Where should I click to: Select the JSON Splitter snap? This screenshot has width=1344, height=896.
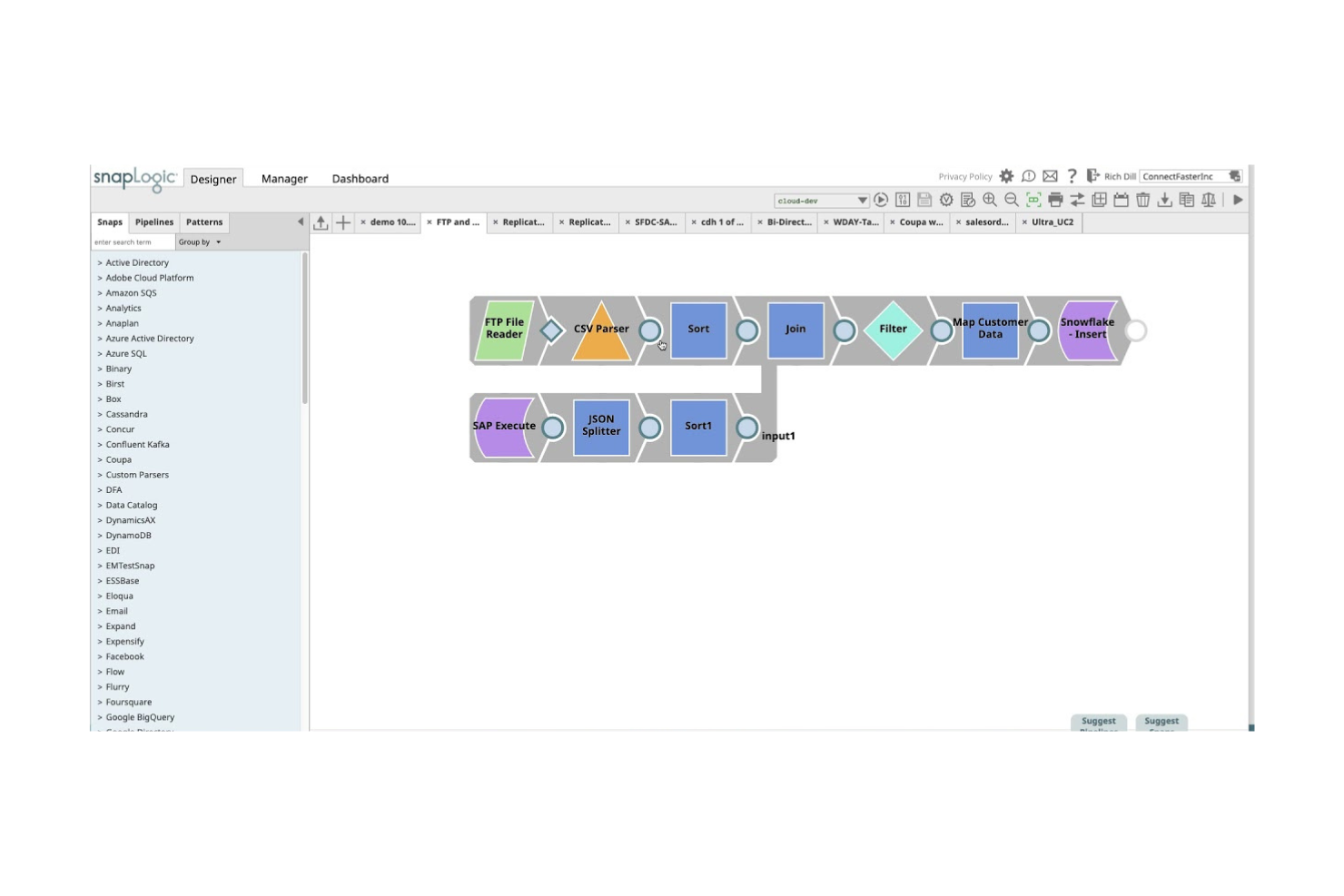pyautogui.click(x=601, y=428)
